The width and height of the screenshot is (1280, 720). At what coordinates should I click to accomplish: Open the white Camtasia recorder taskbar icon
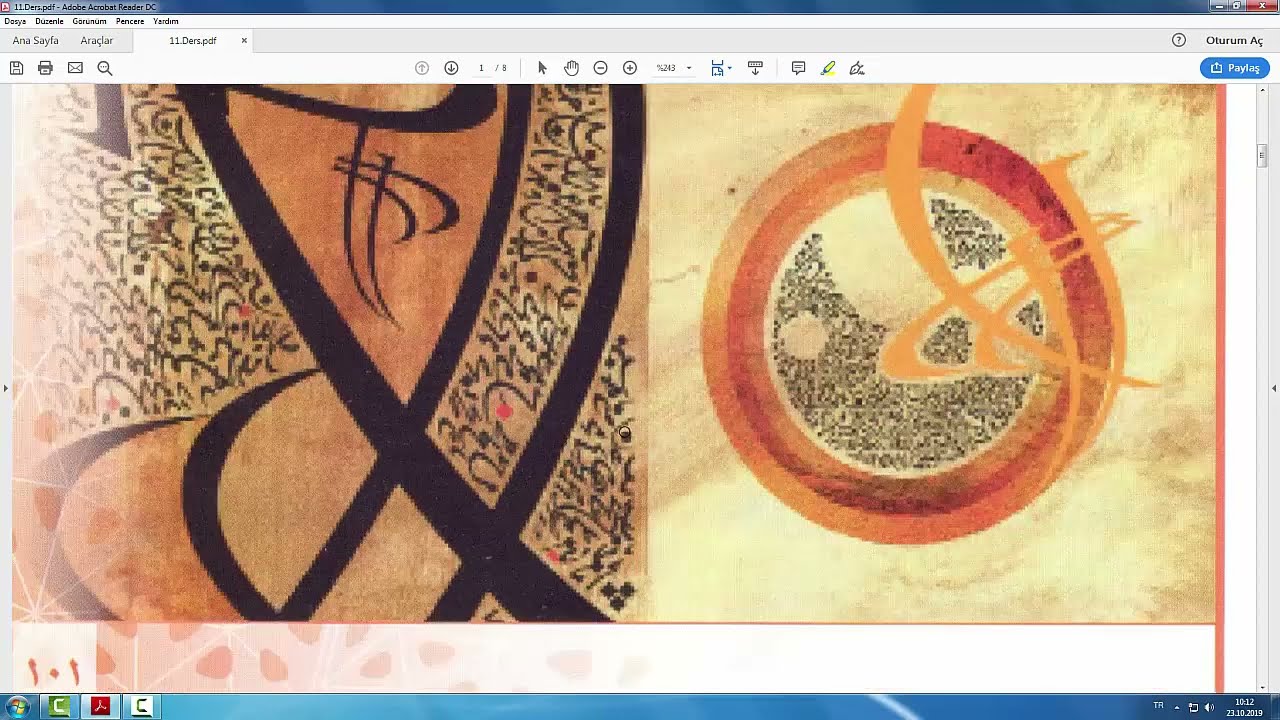142,707
